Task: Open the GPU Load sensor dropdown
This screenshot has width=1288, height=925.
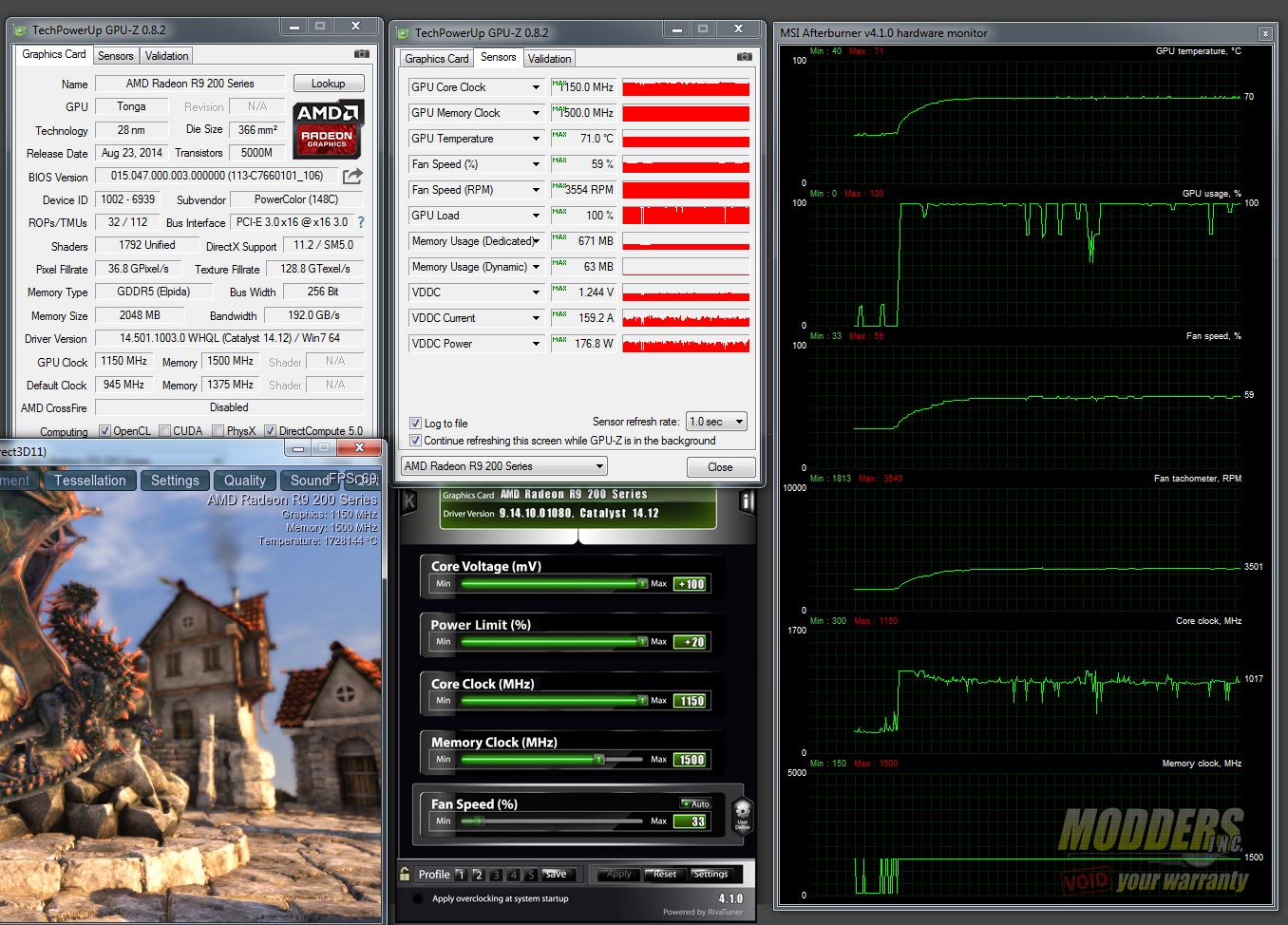Action: click(x=536, y=216)
